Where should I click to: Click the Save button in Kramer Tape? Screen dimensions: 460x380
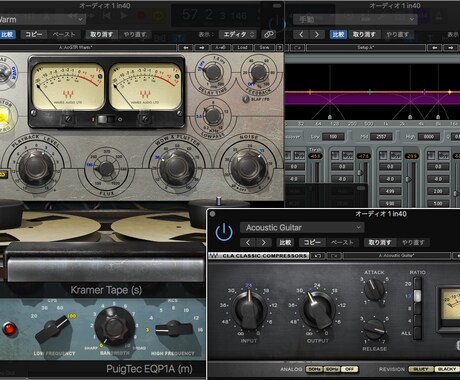[264, 48]
